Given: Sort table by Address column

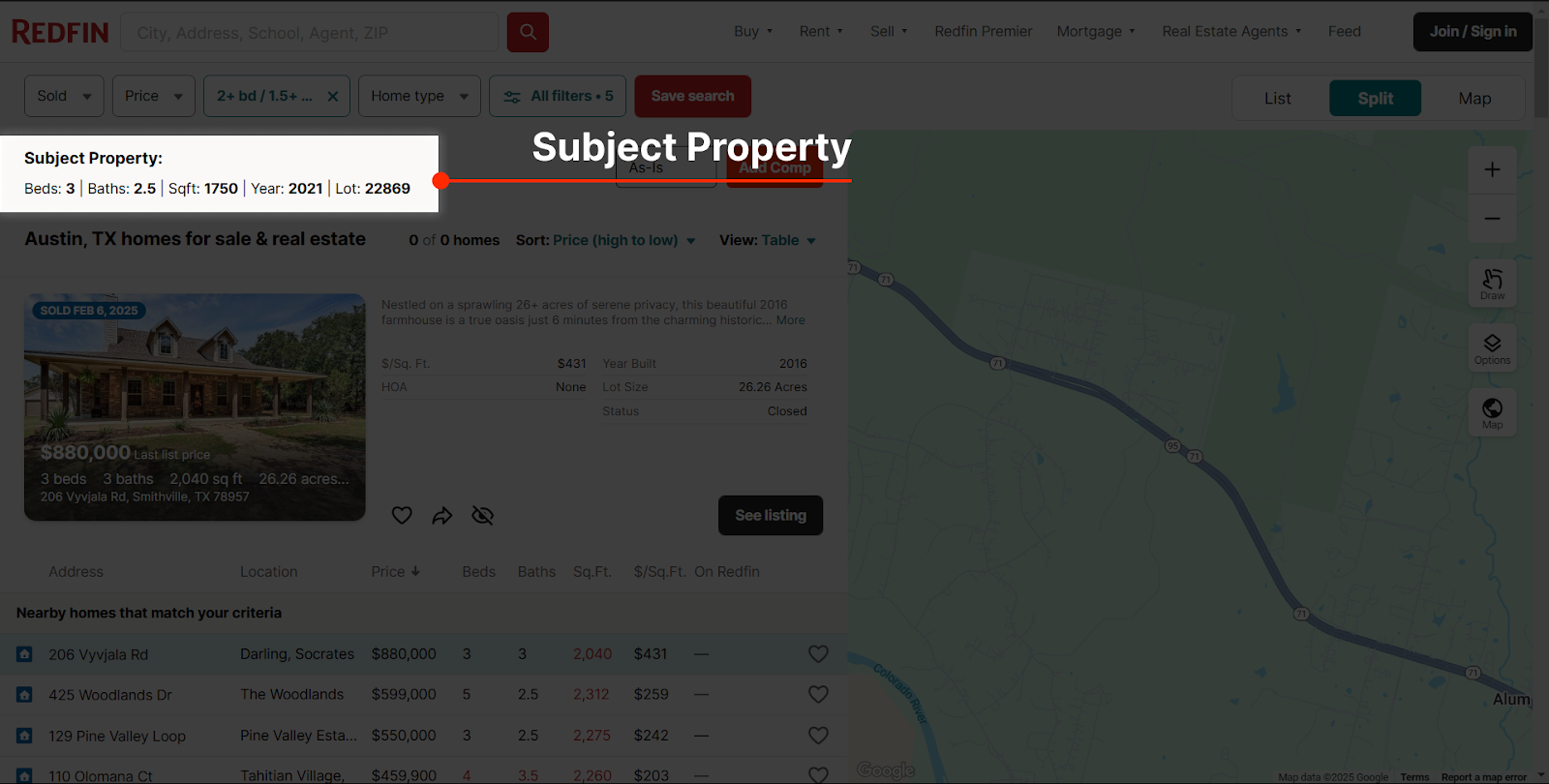Looking at the screenshot, I should tap(76, 572).
